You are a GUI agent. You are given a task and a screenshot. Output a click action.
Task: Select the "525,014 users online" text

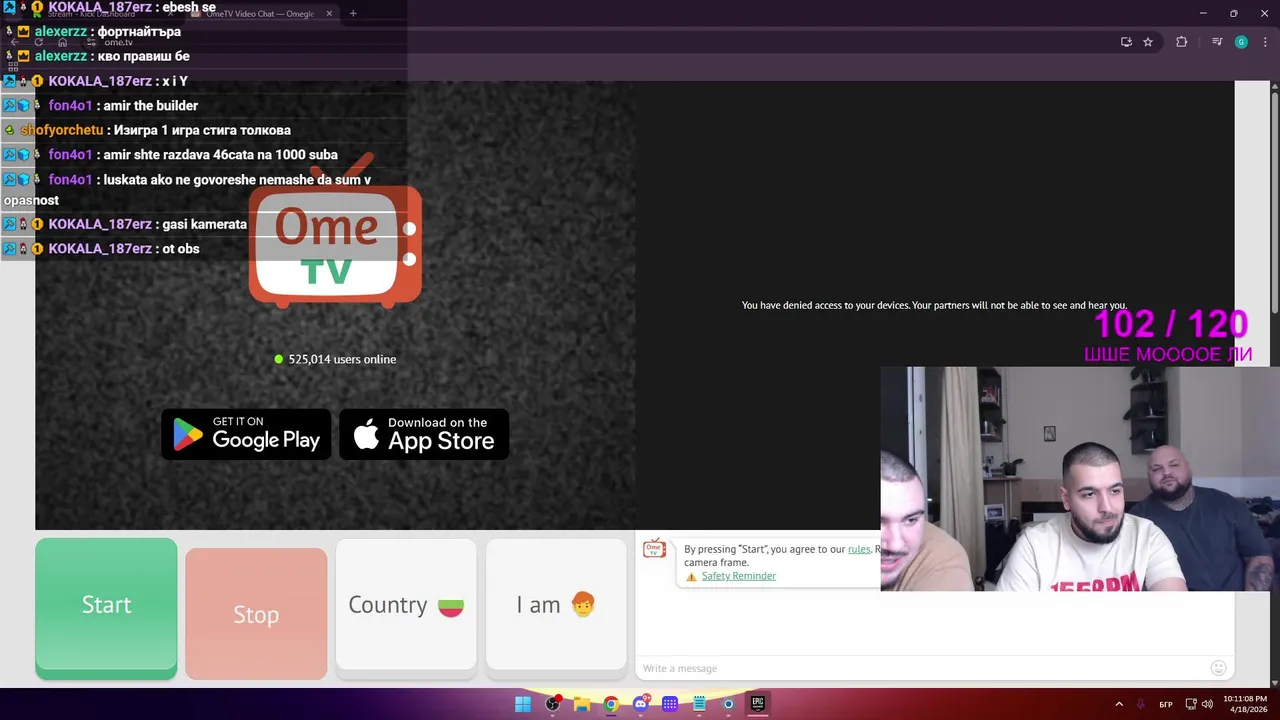(342, 359)
